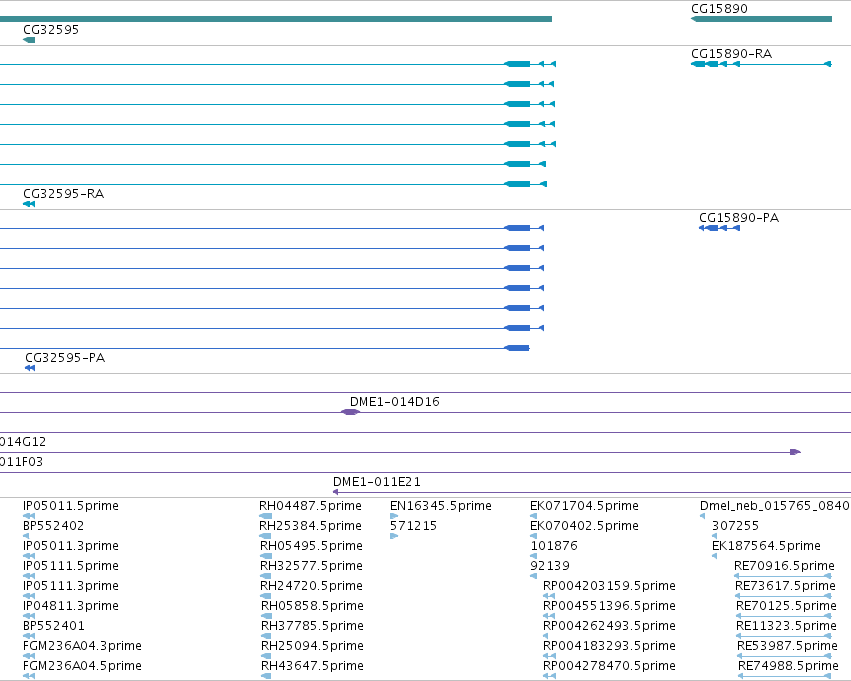Select RH32577.5prime EST label
The width and height of the screenshot is (851, 681).
(312, 566)
